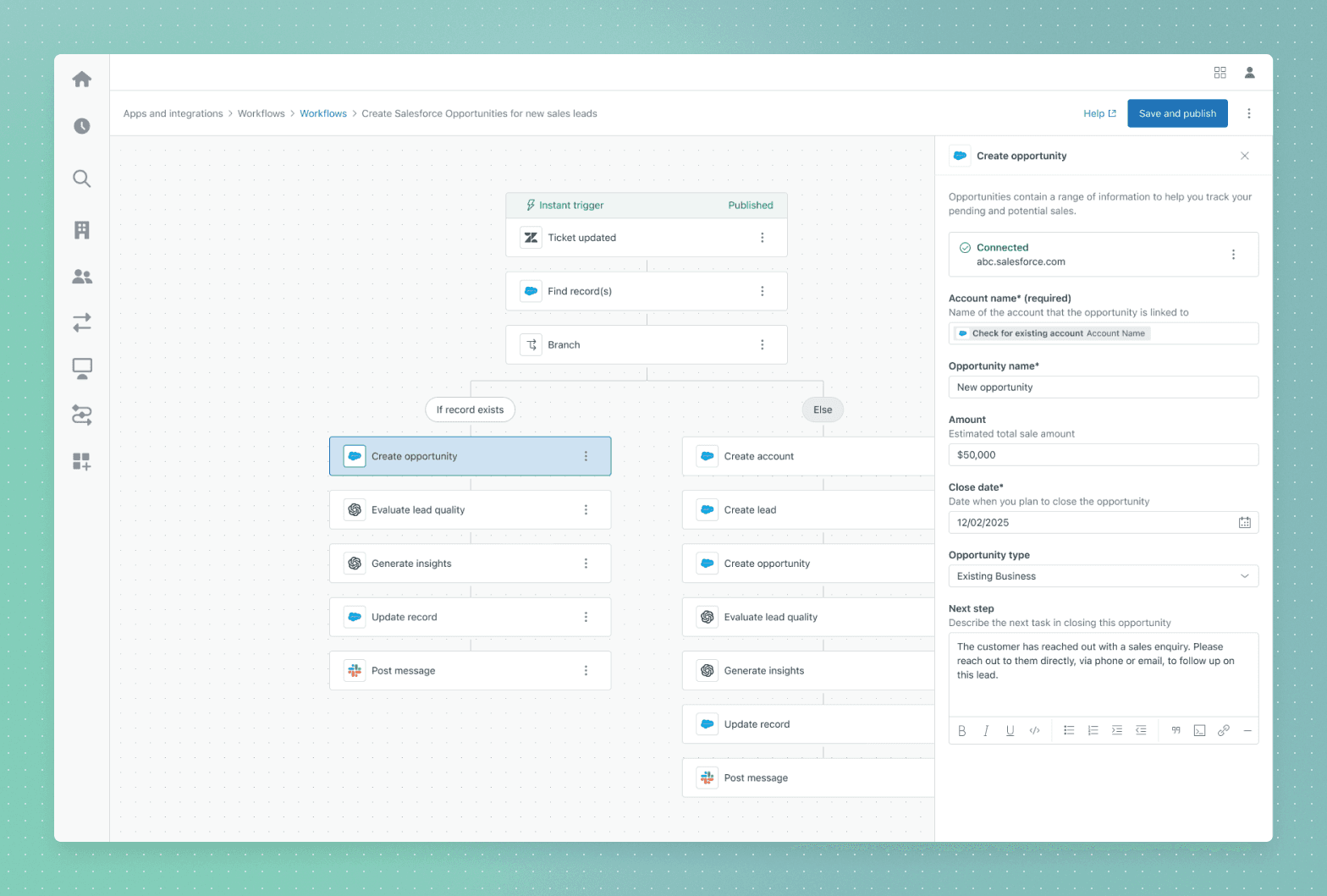Image resolution: width=1327 pixels, height=896 pixels.
Task: Select the Create lead step
Action: (x=808, y=510)
